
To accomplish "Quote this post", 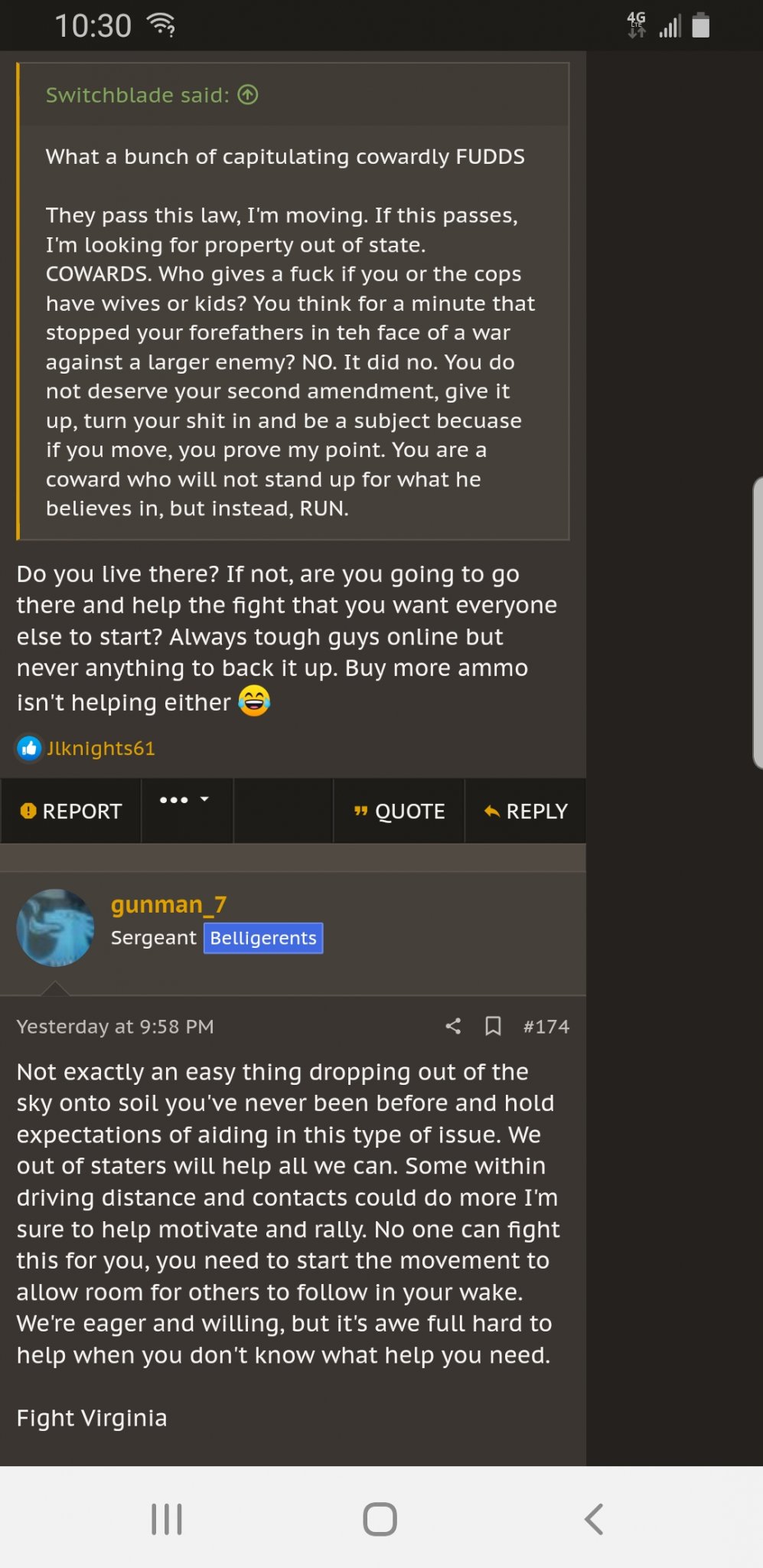I will 399,811.
